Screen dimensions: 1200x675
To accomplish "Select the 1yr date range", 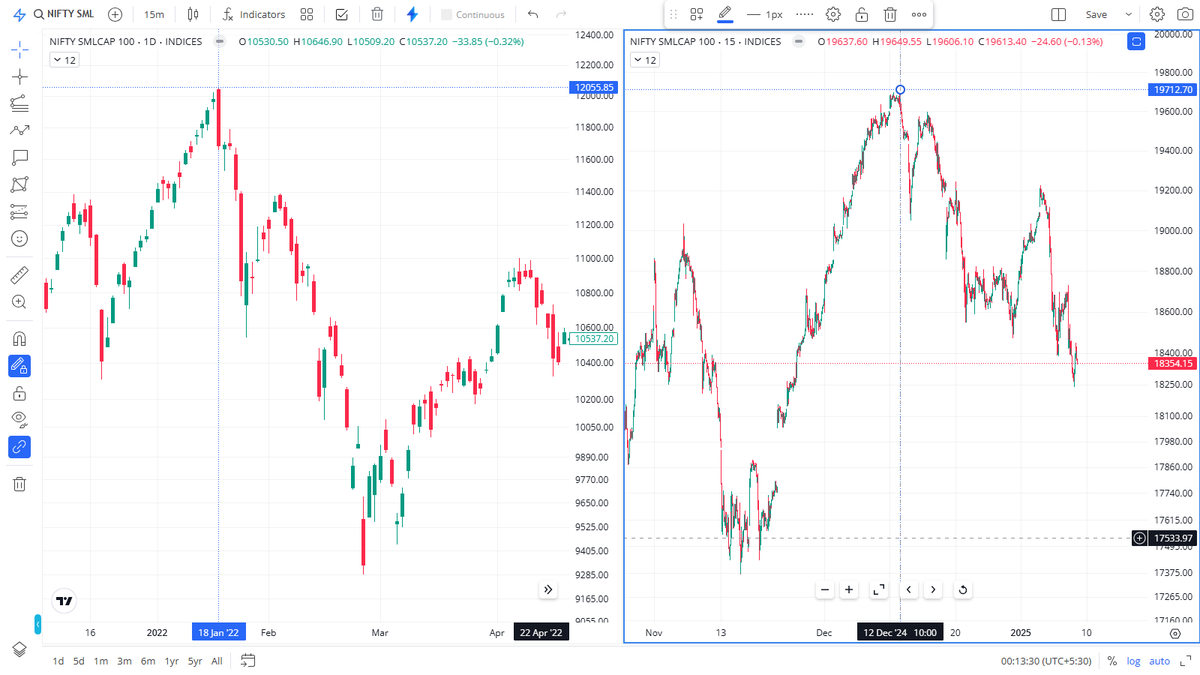I will (x=172, y=661).
